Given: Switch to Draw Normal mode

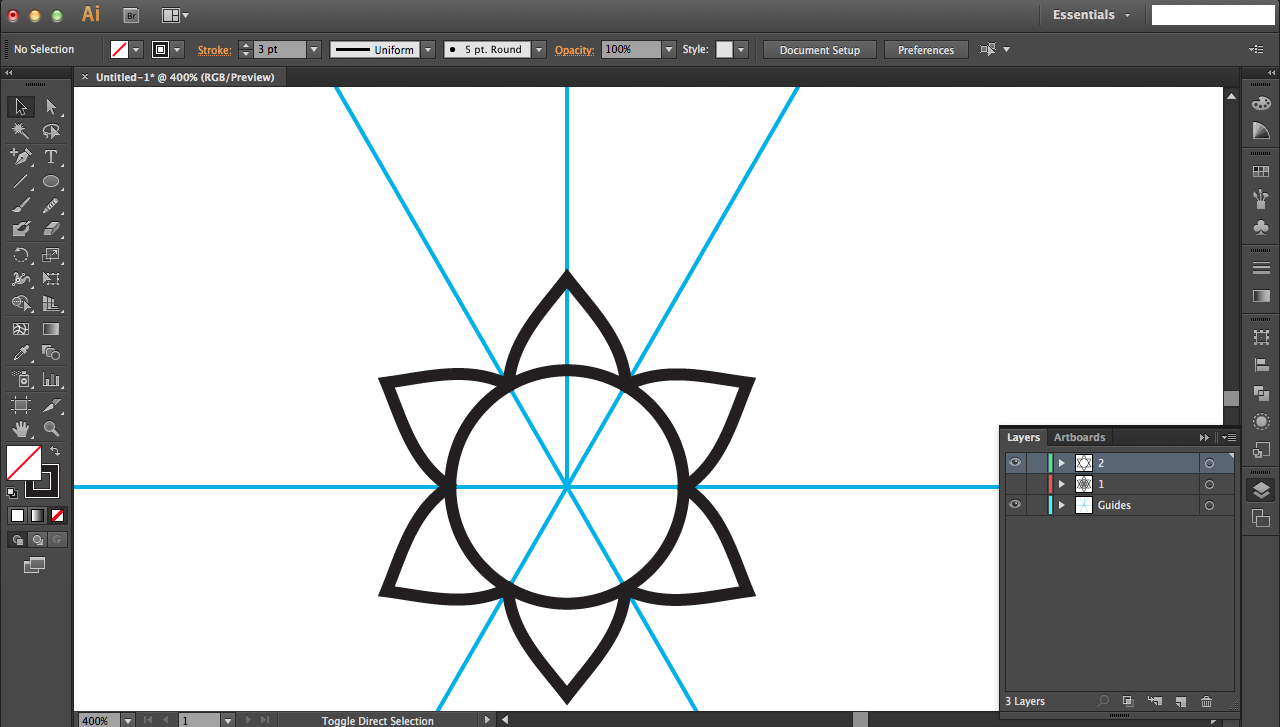Looking at the screenshot, I should tap(17, 540).
